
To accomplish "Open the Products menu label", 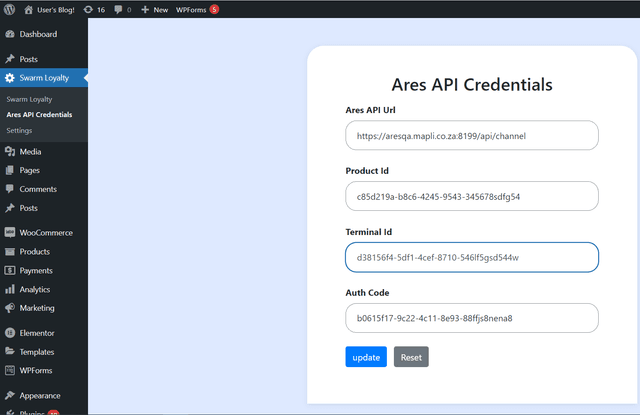I will pyautogui.click(x=35, y=252).
